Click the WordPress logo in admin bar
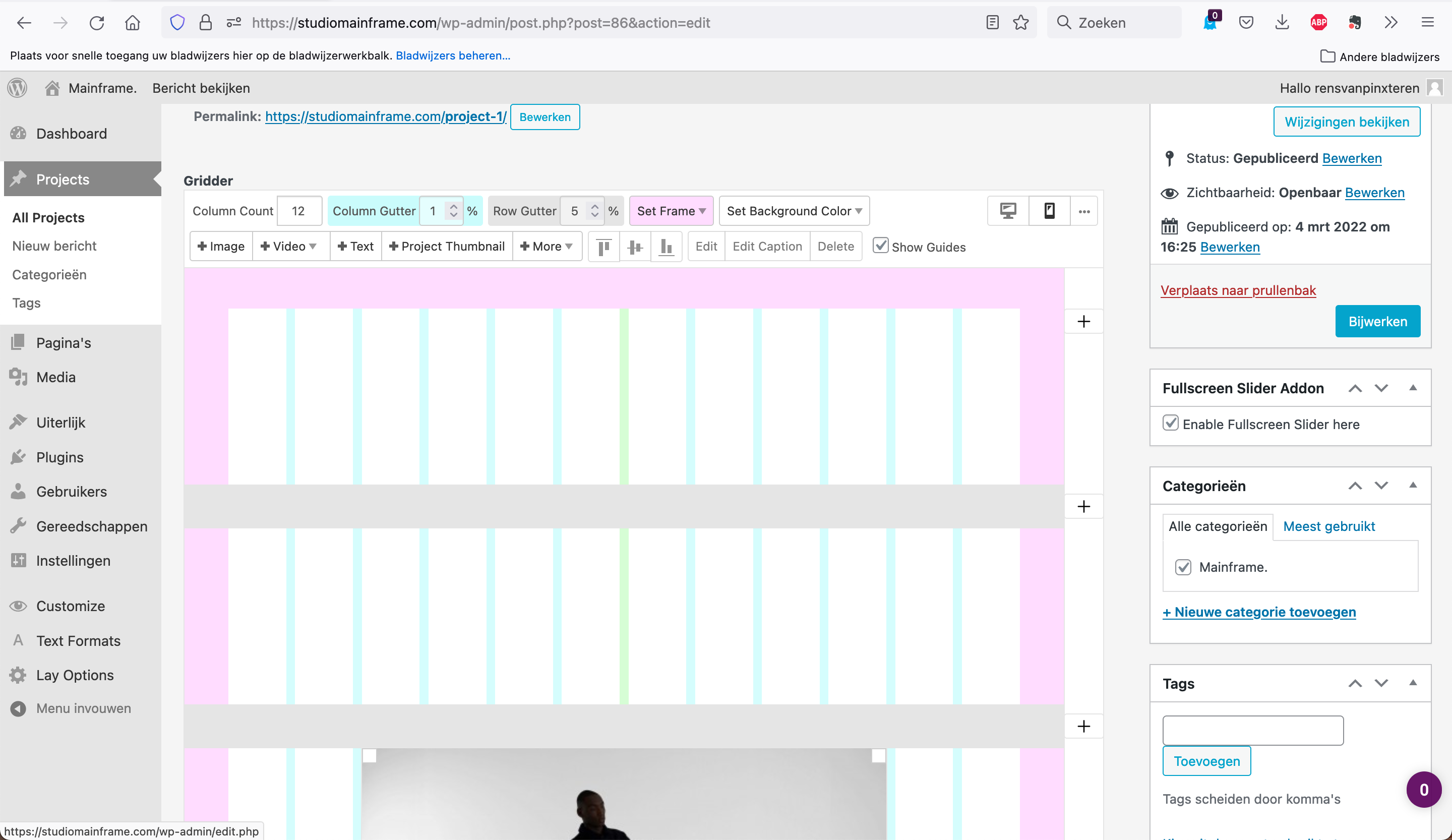The height and width of the screenshot is (840, 1452). (17, 88)
